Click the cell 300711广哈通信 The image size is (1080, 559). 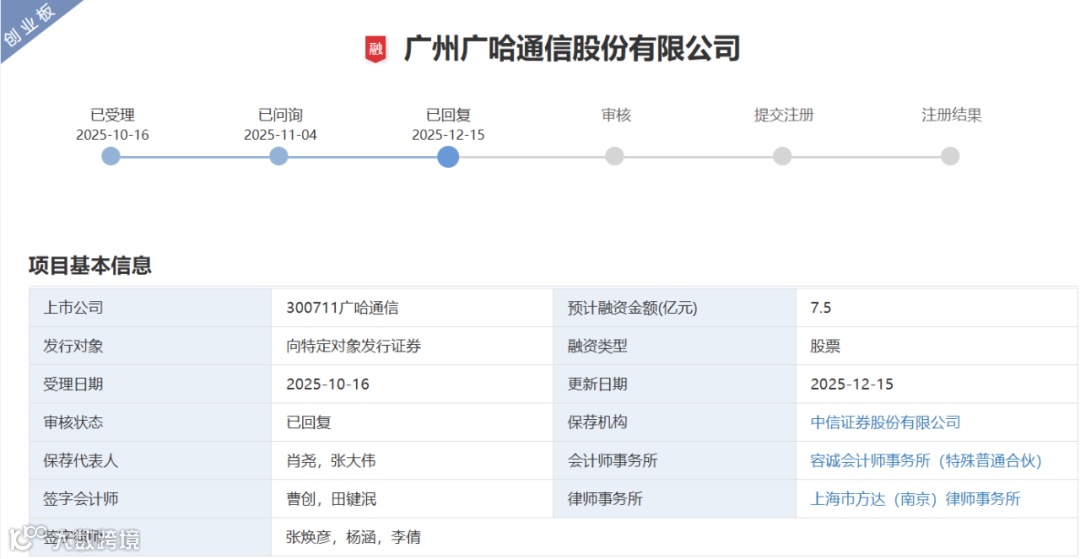coord(342,308)
